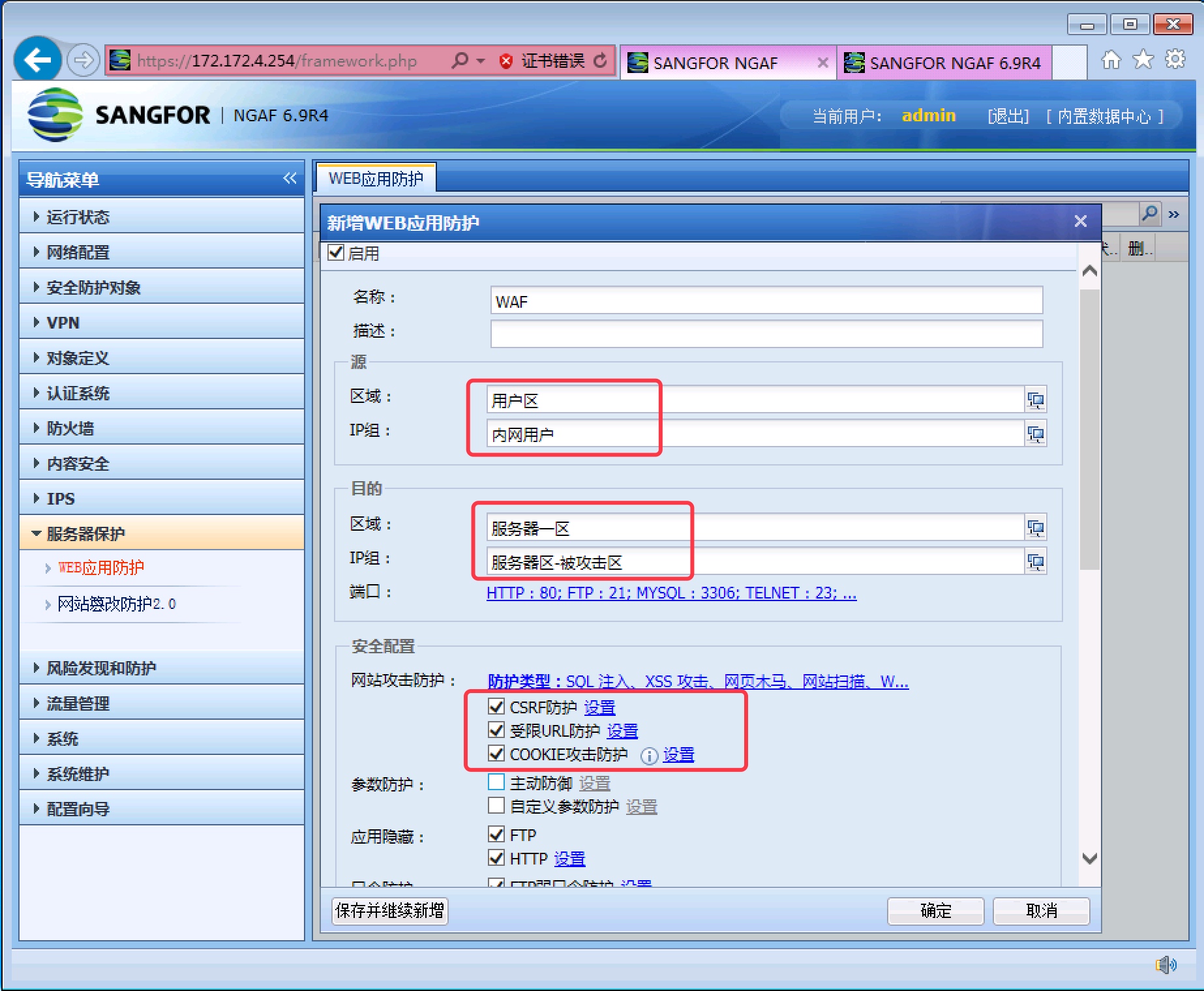Viewport: 1204px width, 991px height.
Task: Switch to the SANGFOR NGAF browser tab
Action: coord(728,63)
